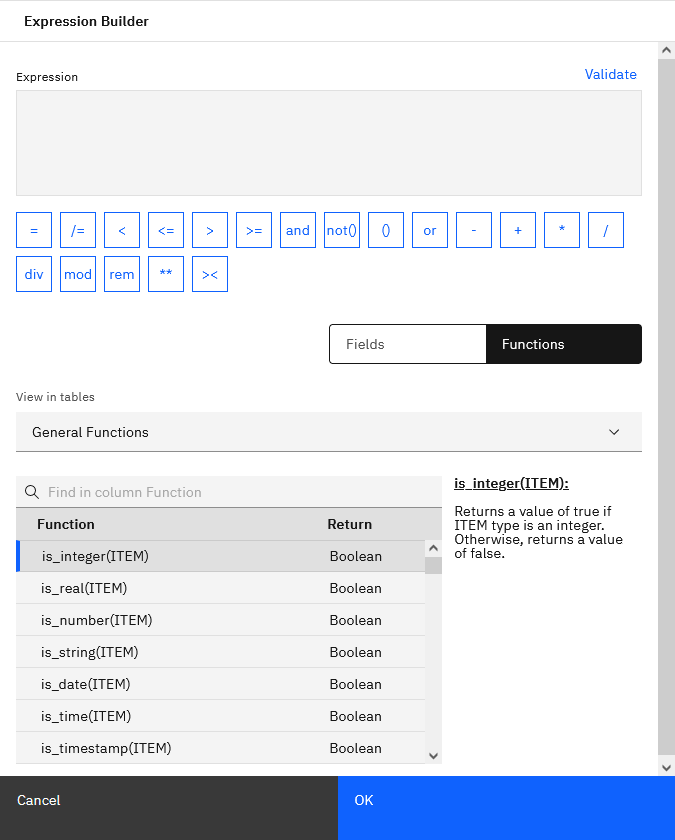Switch to the Fields tab
The width and height of the screenshot is (675, 840).
[x=407, y=344]
